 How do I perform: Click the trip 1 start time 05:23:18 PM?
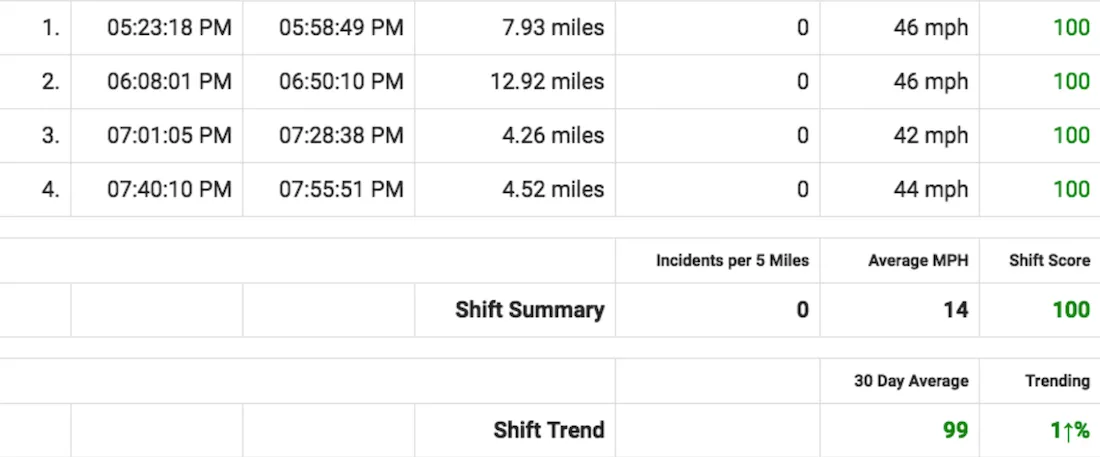click(169, 28)
